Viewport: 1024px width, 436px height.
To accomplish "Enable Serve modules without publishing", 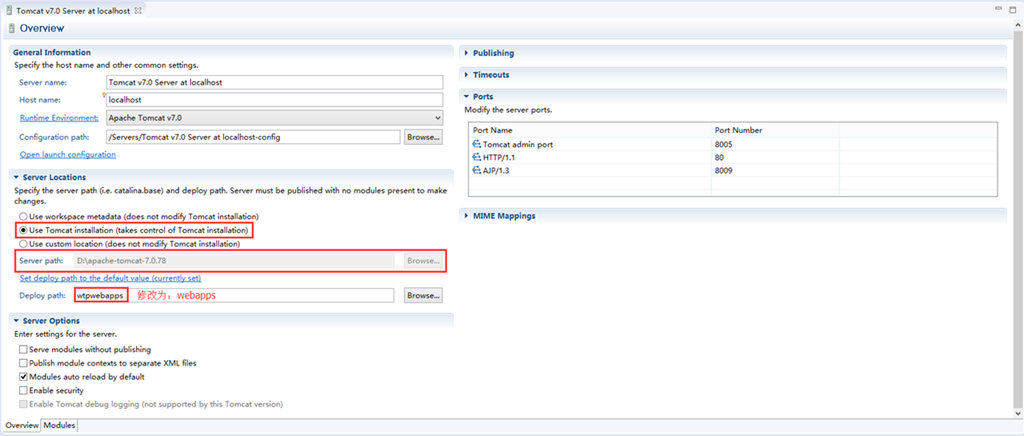I will point(24,349).
